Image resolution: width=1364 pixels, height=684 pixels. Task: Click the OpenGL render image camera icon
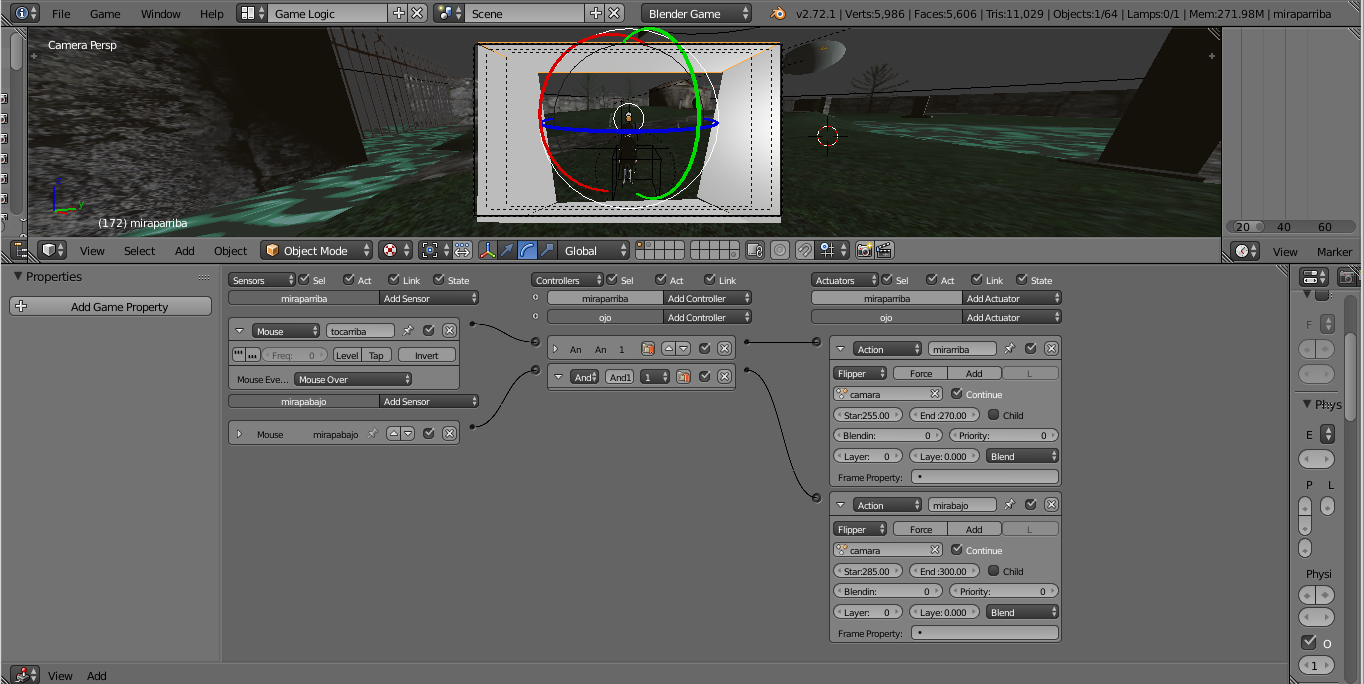[865, 250]
